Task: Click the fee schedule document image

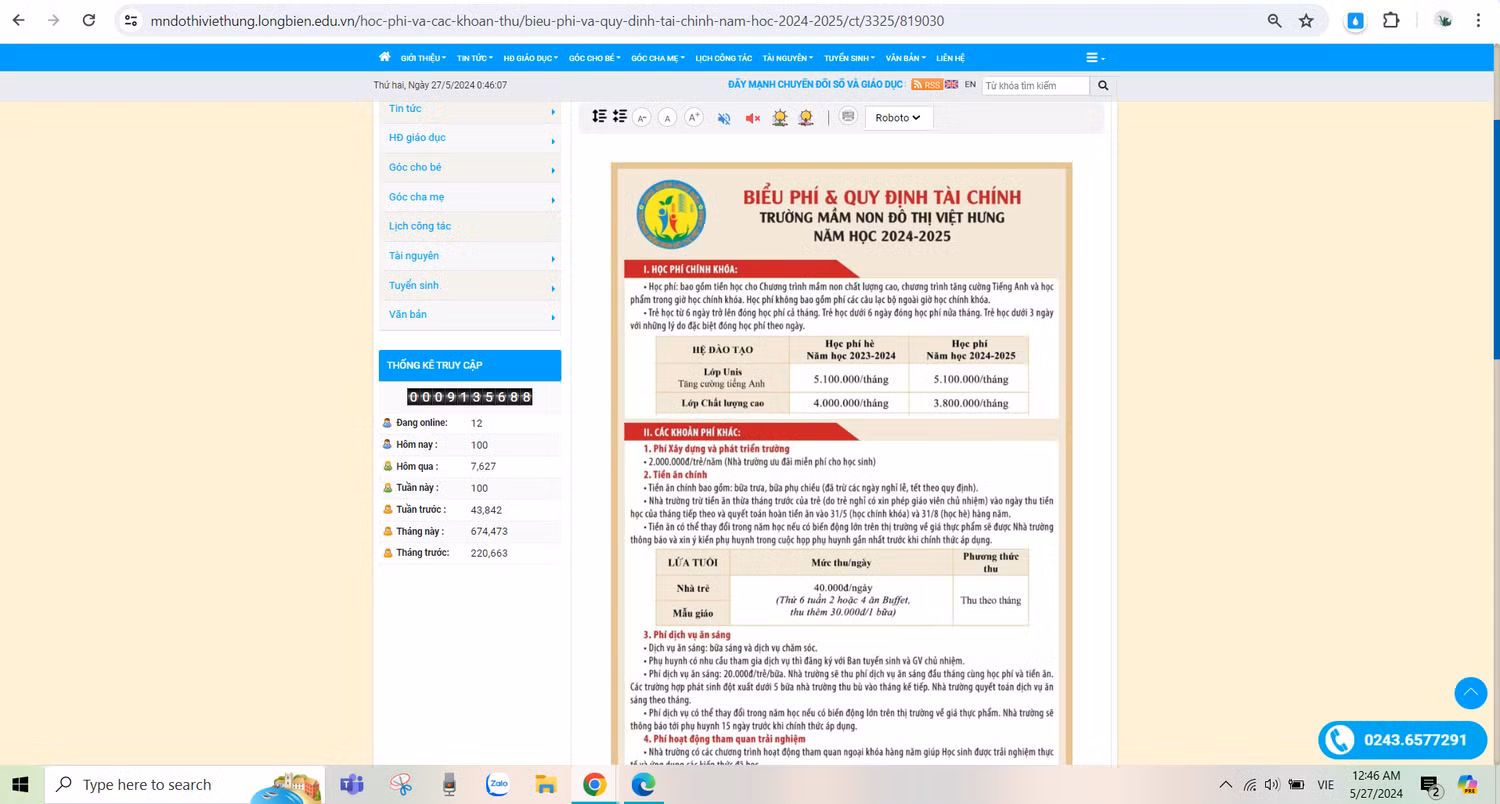Action: [841, 464]
